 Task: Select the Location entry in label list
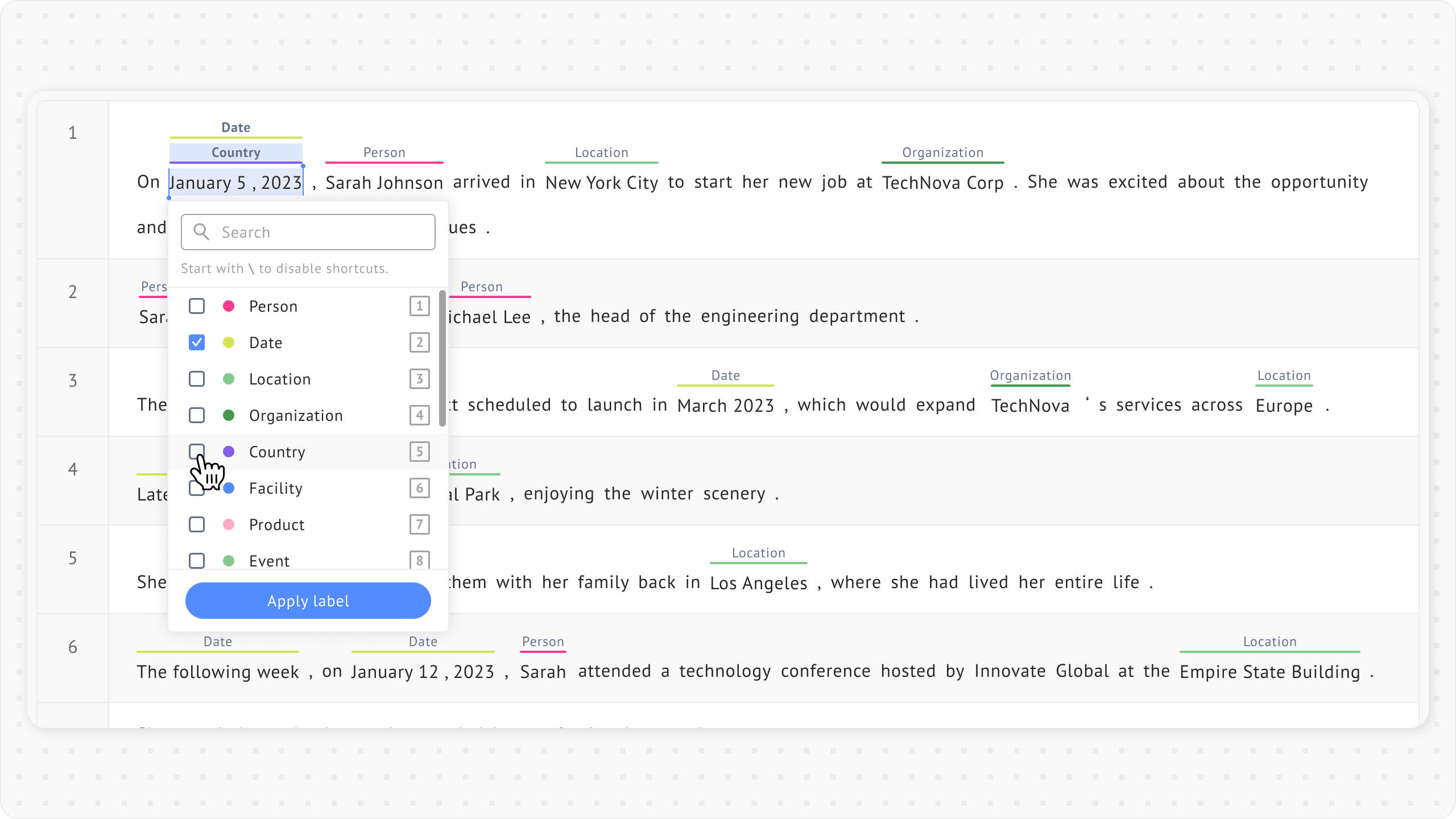pyautogui.click(x=280, y=379)
